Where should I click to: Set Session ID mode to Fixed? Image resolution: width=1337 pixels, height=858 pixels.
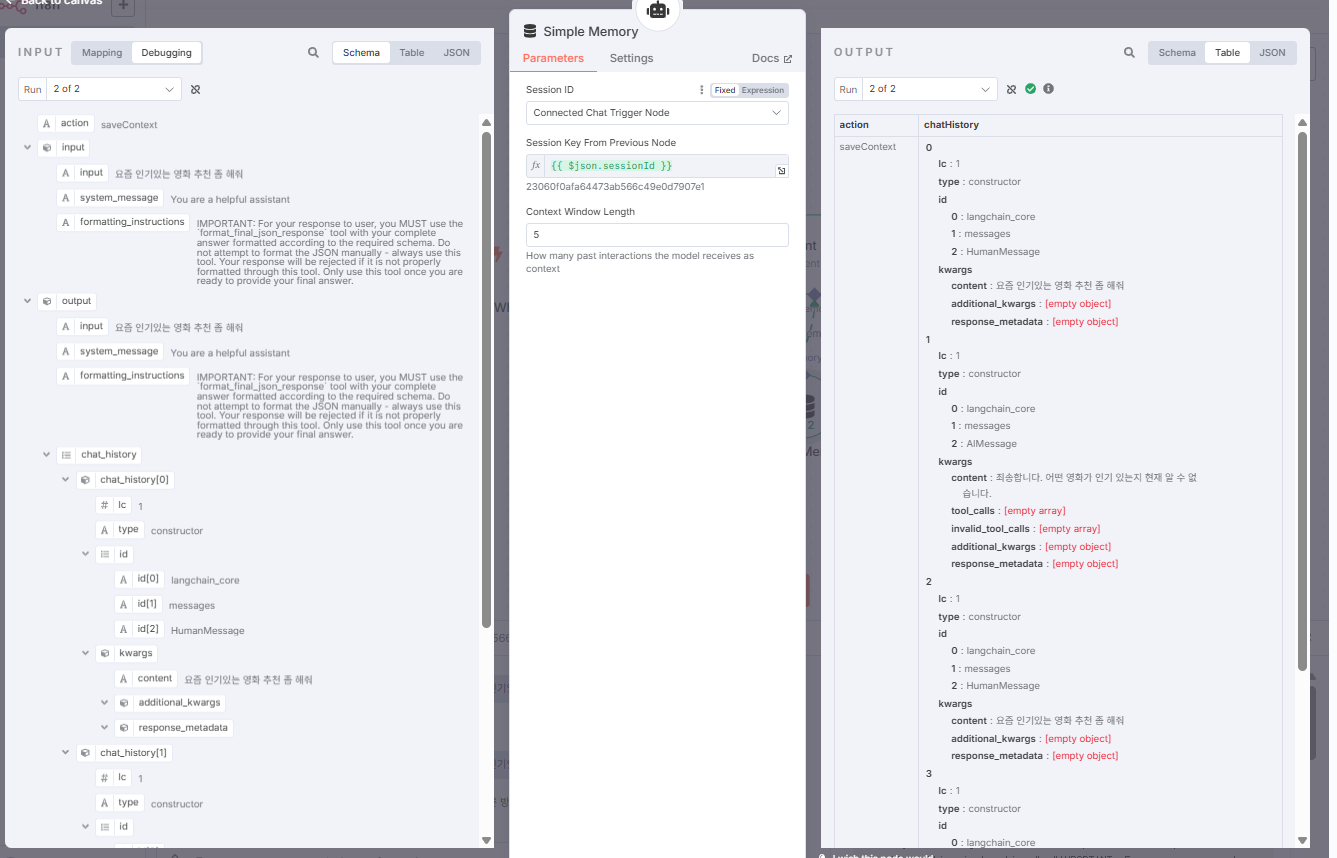[x=725, y=90]
